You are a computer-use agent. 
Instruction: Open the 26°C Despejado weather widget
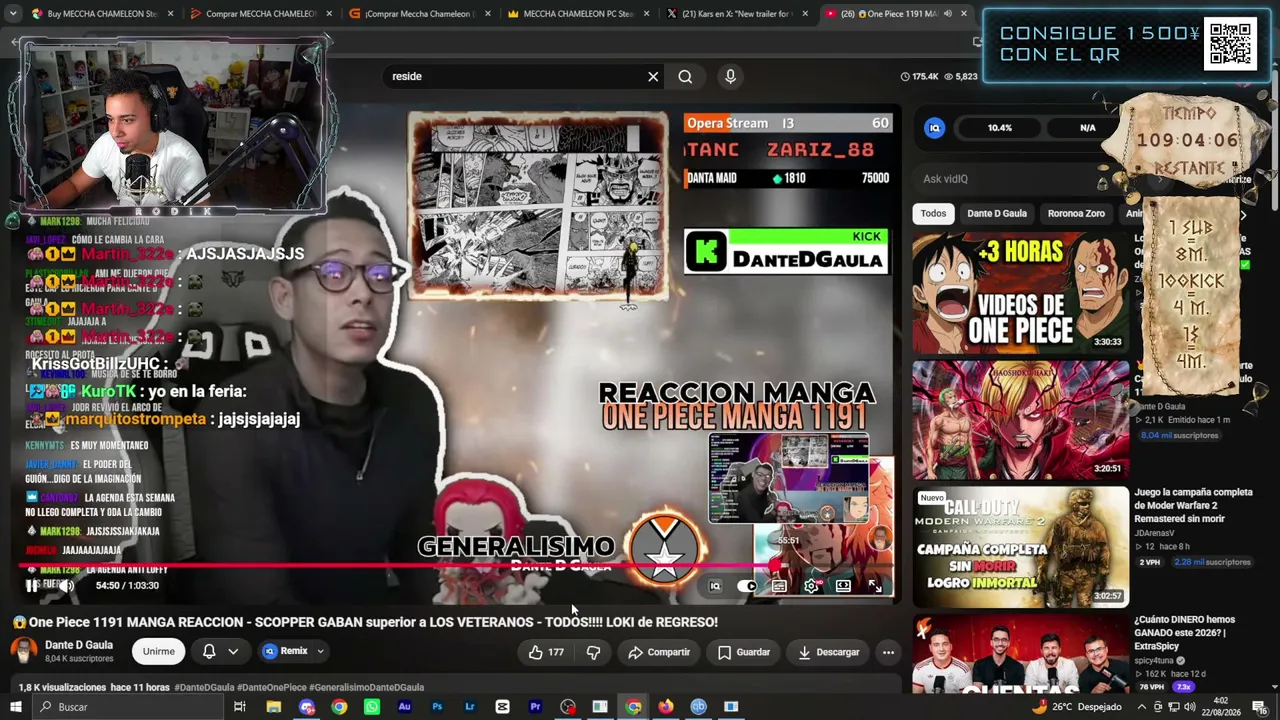[1077, 707]
